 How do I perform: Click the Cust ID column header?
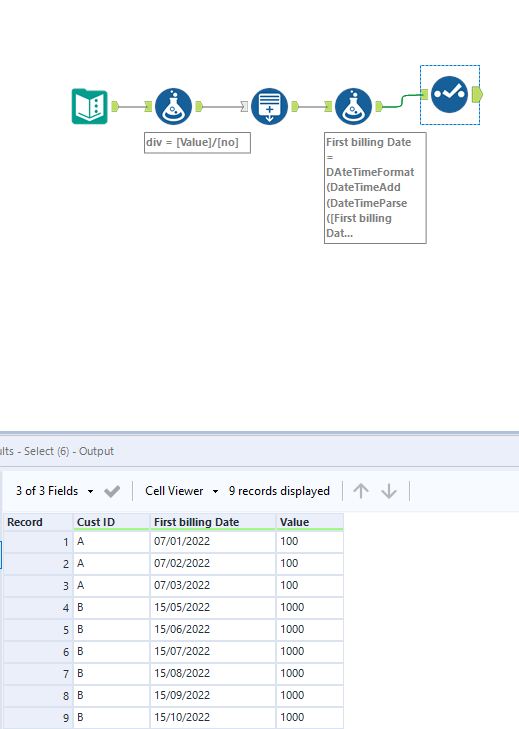(111, 522)
